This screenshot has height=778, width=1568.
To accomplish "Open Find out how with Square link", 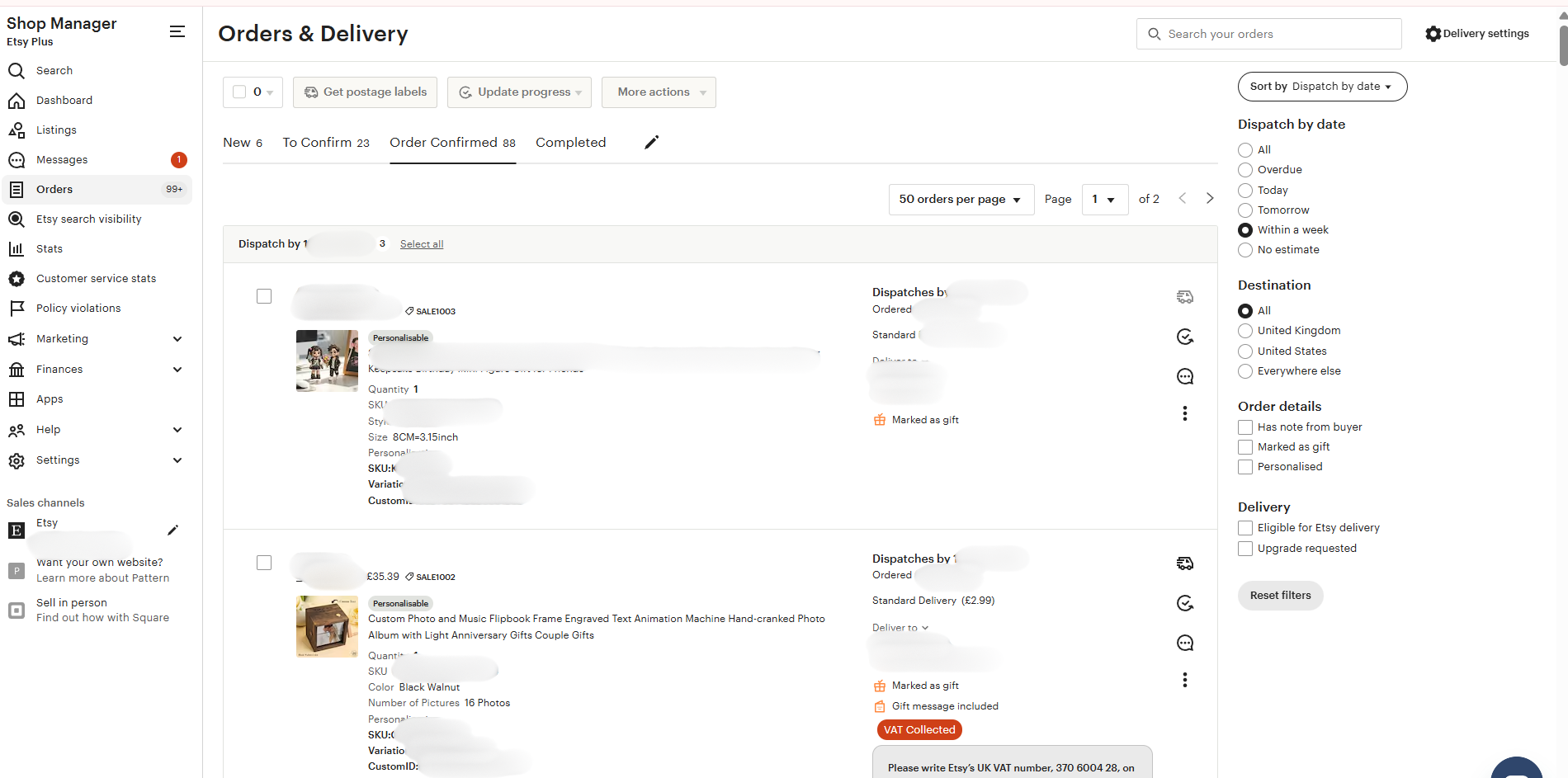I will pos(103,618).
